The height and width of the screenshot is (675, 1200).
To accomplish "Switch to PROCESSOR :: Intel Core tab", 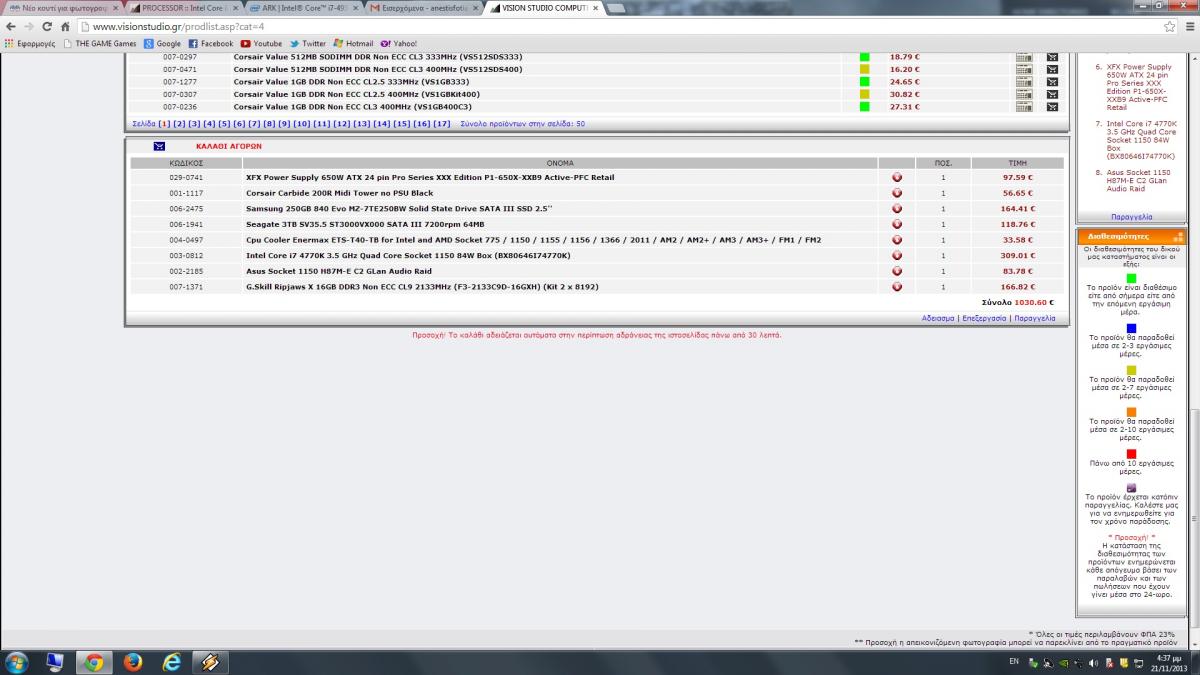I will pos(183,8).
